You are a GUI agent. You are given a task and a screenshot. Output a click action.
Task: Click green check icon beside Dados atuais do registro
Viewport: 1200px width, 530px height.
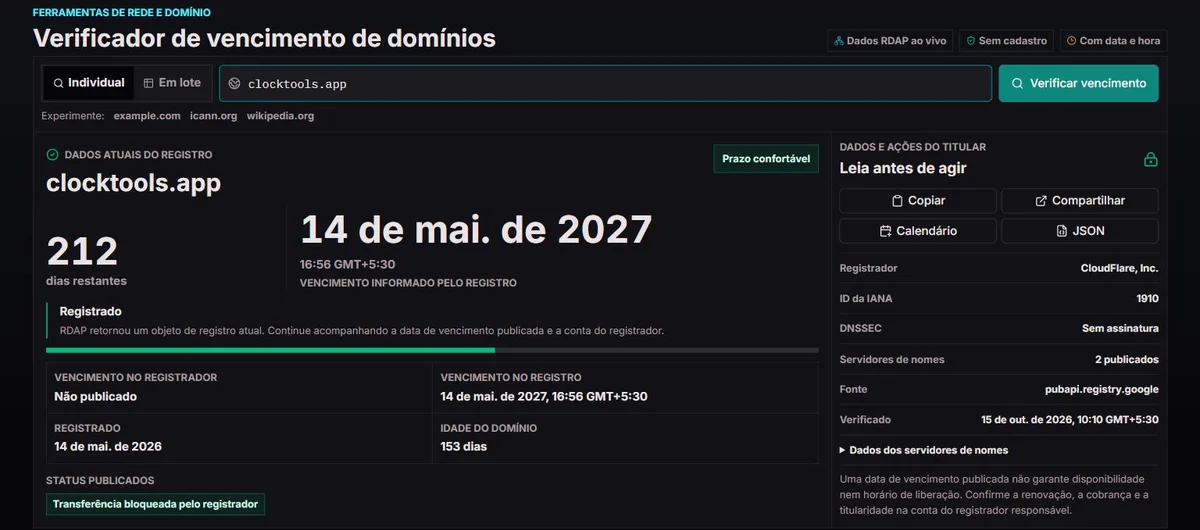(x=53, y=155)
